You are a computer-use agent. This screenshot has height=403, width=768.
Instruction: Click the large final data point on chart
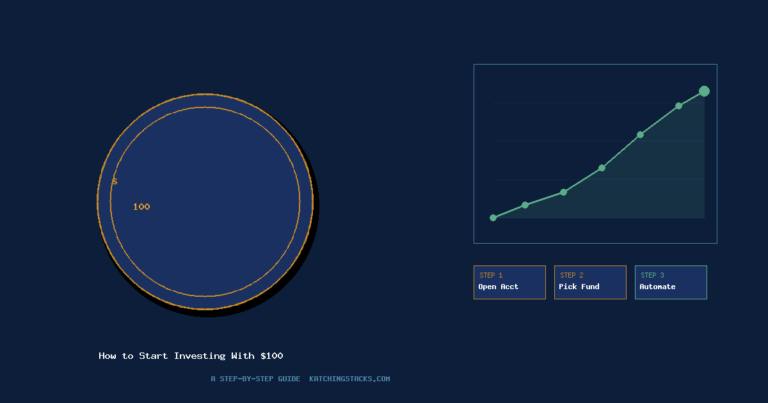tap(704, 91)
